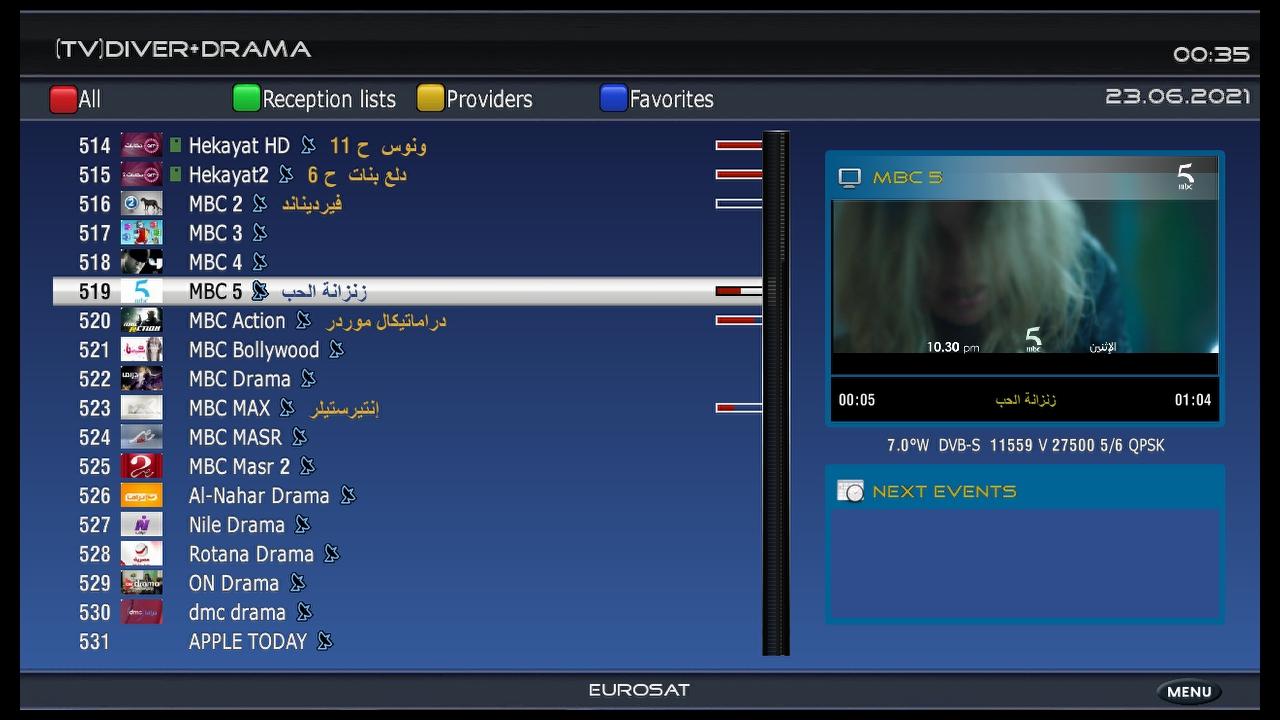Select channel MBC 3
The image size is (1280, 720).
pos(408,233)
